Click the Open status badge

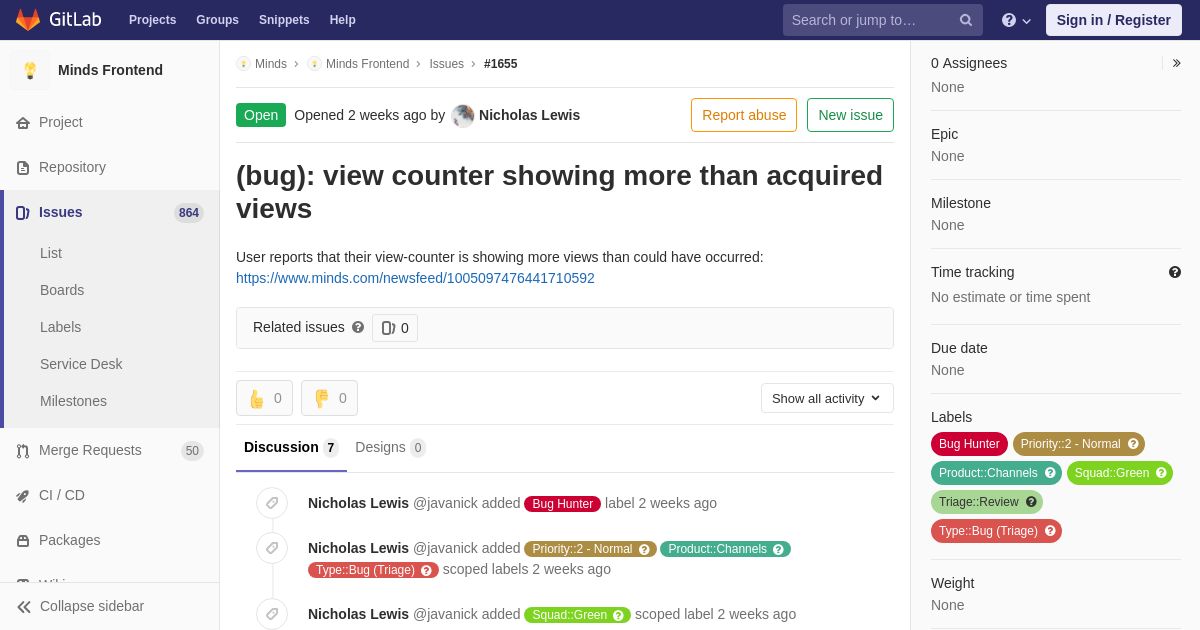pos(261,115)
